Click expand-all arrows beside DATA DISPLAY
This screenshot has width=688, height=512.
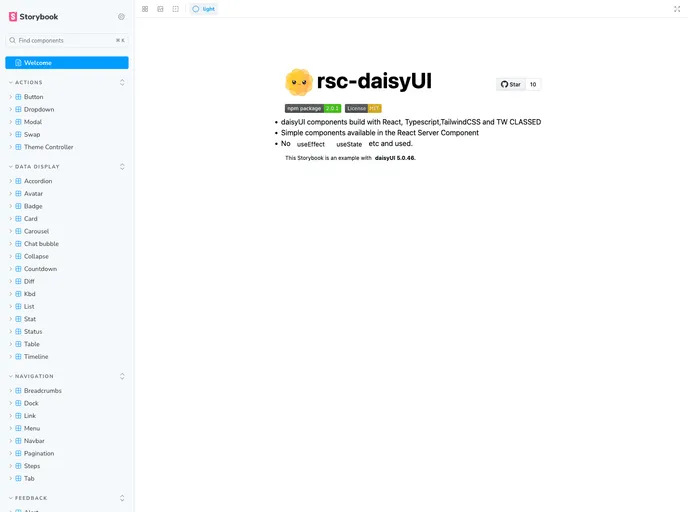122,167
